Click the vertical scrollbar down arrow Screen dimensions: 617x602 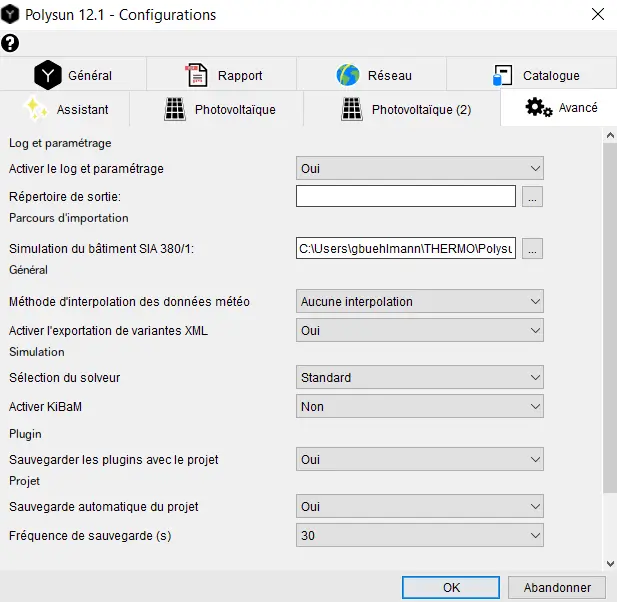pyautogui.click(x=609, y=561)
